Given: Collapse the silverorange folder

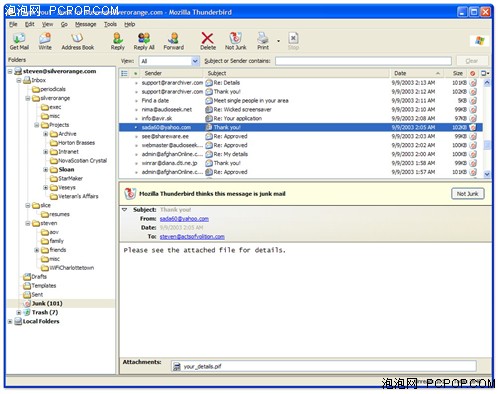Looking at the screenshot, I should [28, 98].
